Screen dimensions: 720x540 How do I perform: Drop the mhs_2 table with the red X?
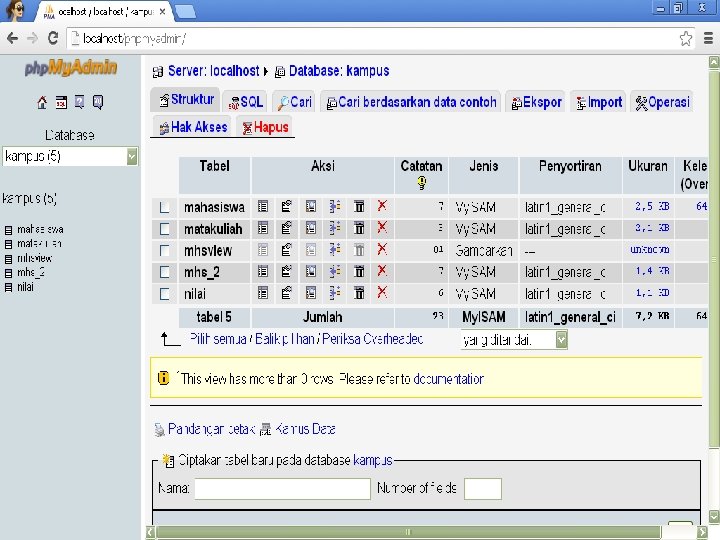click(x=382, y=270)
